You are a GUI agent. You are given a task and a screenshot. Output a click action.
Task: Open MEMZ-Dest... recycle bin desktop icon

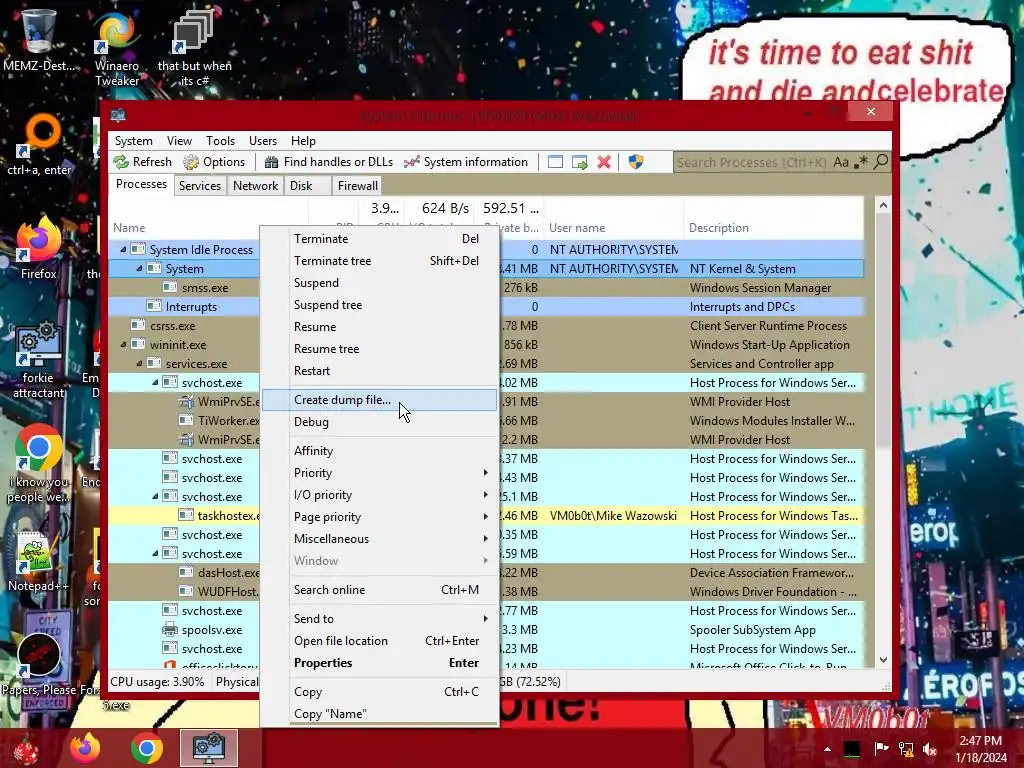click(39, 39)
